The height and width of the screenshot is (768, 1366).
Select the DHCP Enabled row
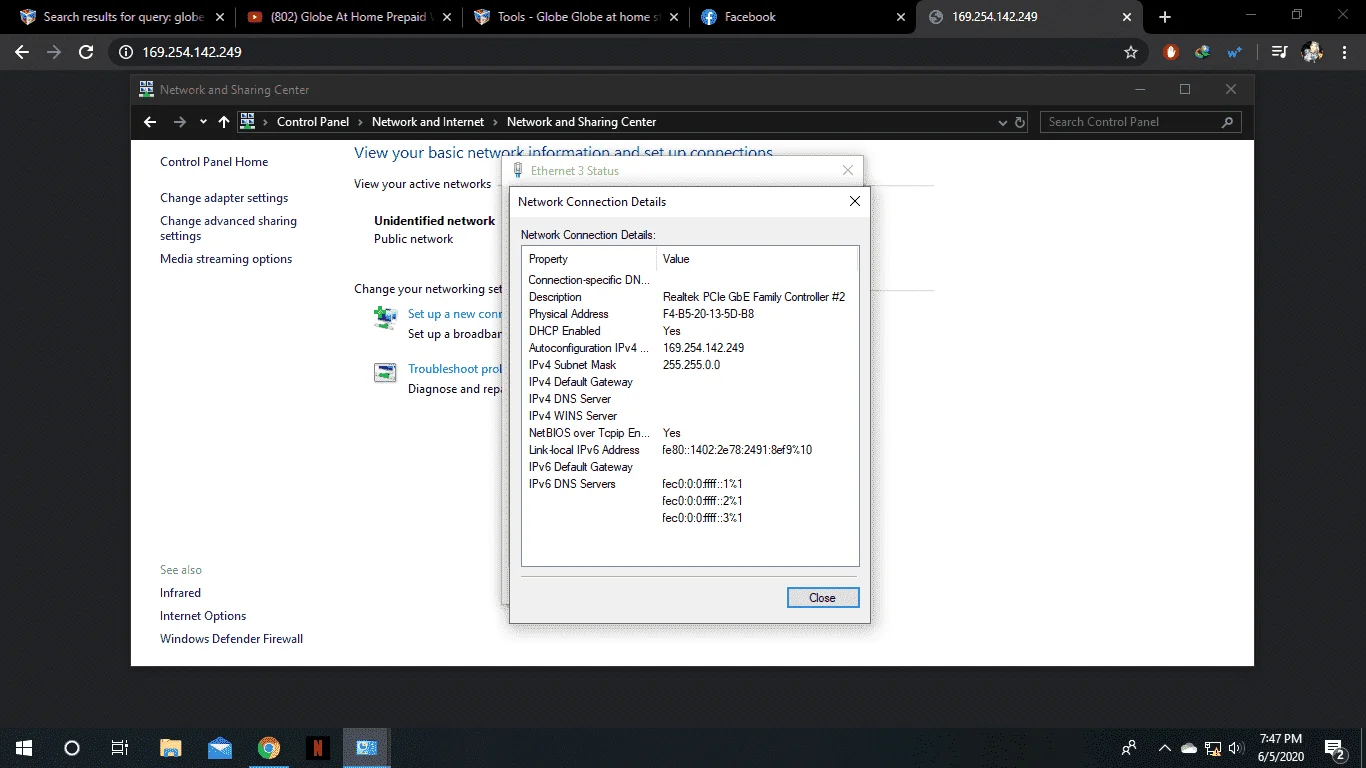click(x=690, y=331)
